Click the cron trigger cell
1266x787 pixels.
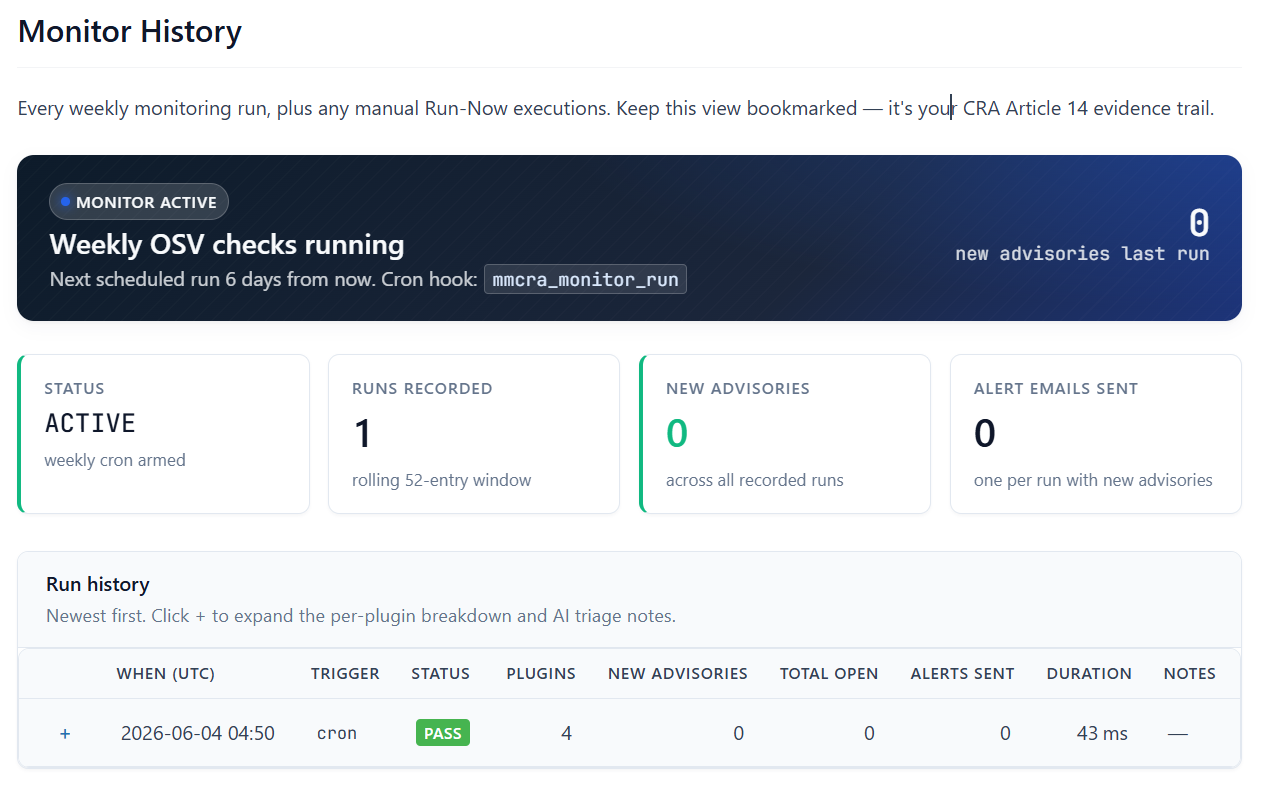click(337, 733)
